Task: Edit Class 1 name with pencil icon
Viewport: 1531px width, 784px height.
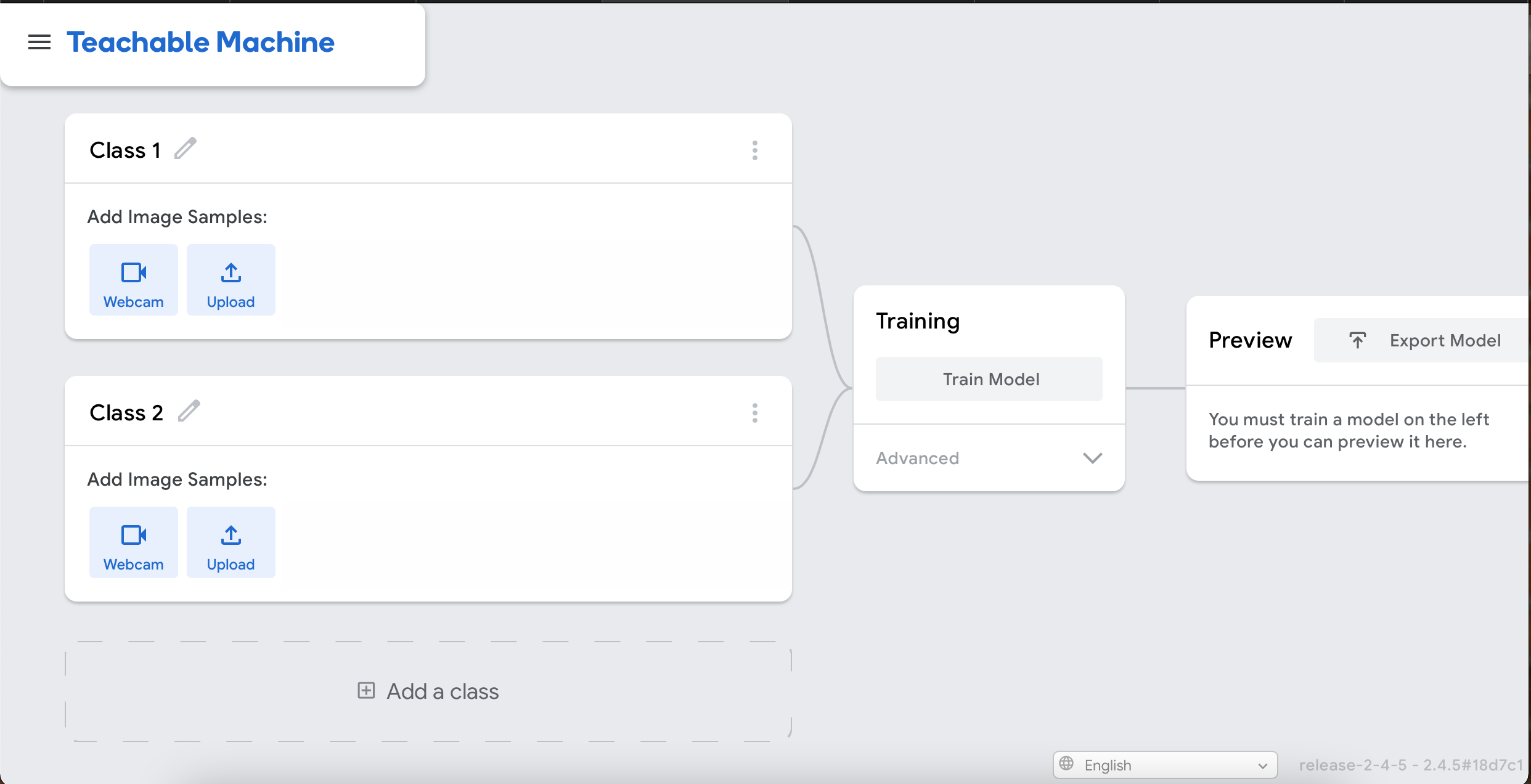Action: (x=185, y=149)
